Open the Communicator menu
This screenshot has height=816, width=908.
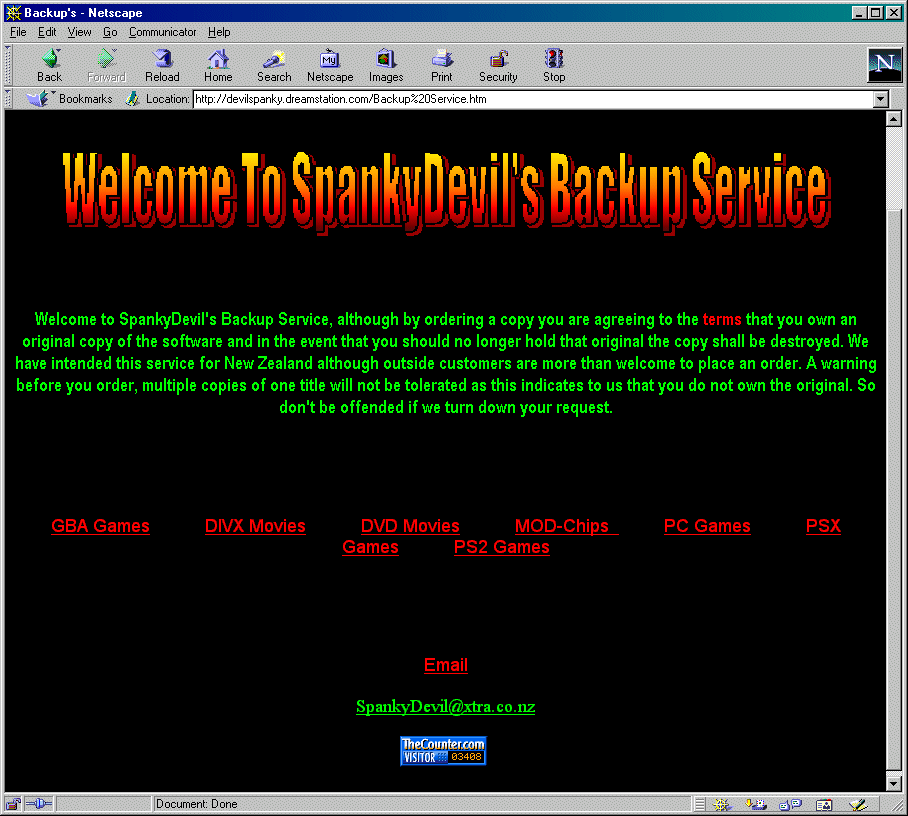pos(162,32)
